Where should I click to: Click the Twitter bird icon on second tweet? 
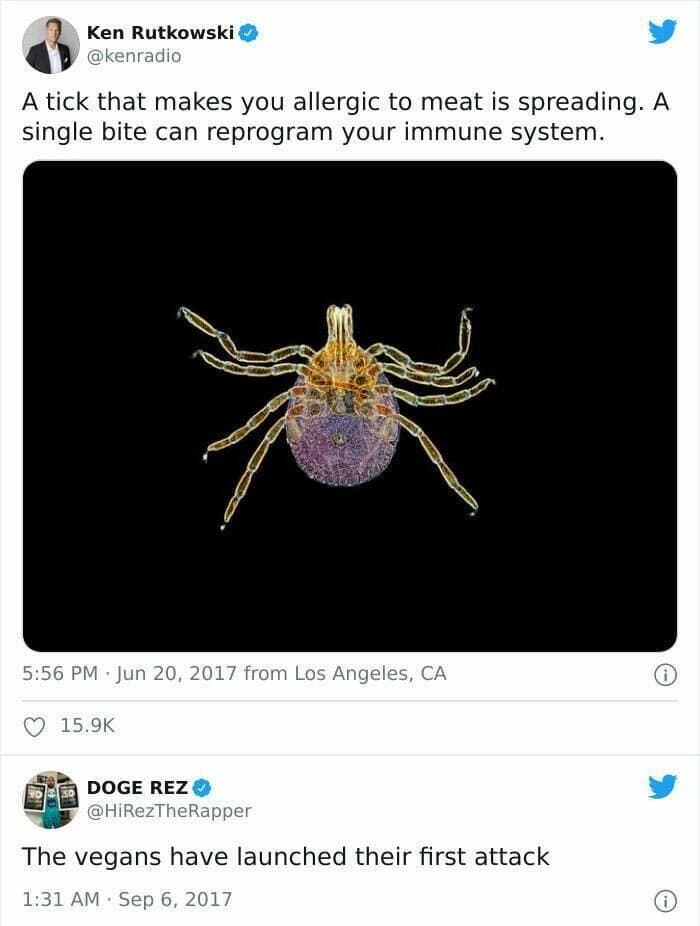[662, 786]
